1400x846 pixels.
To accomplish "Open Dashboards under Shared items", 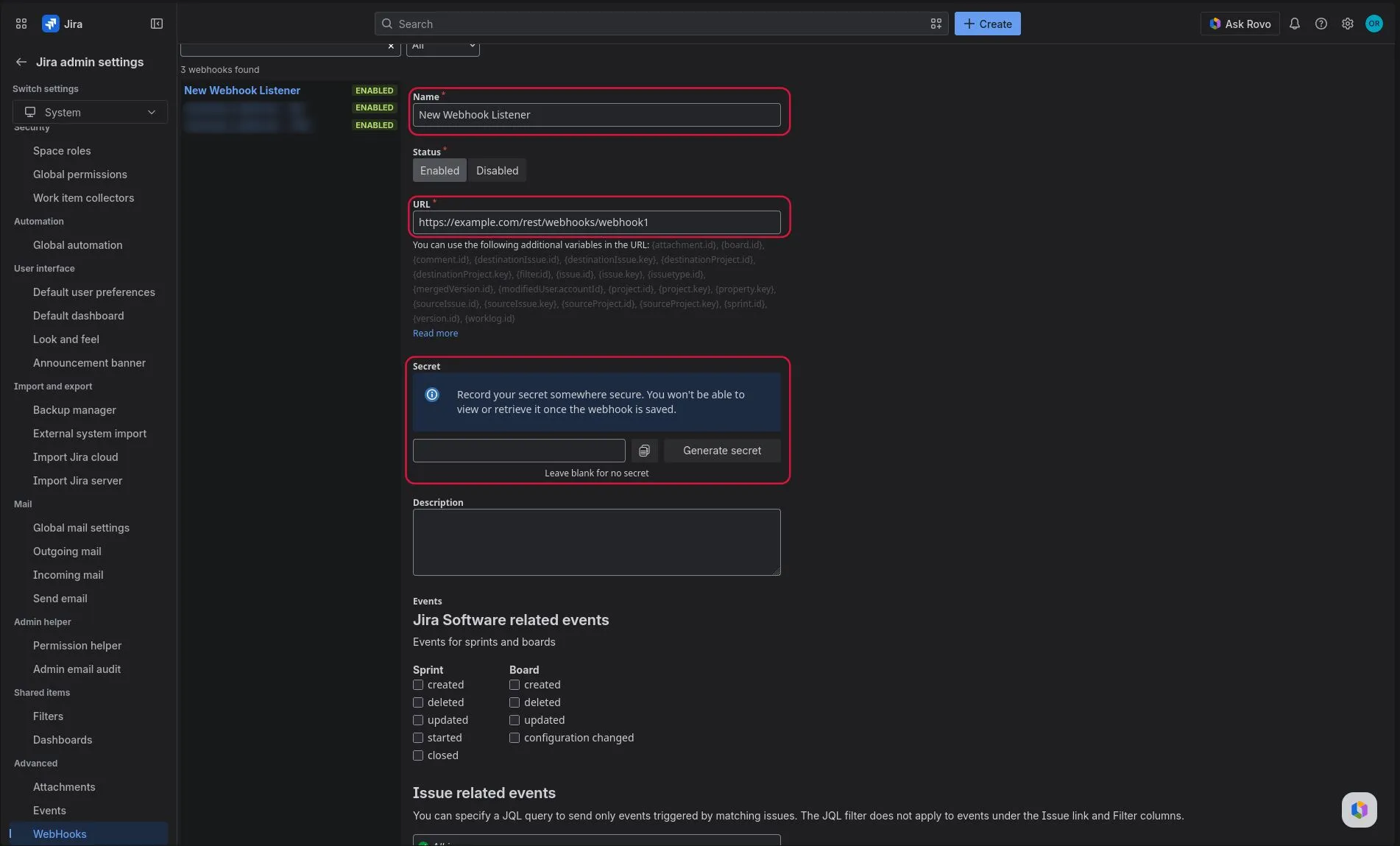I will (63, 740).
